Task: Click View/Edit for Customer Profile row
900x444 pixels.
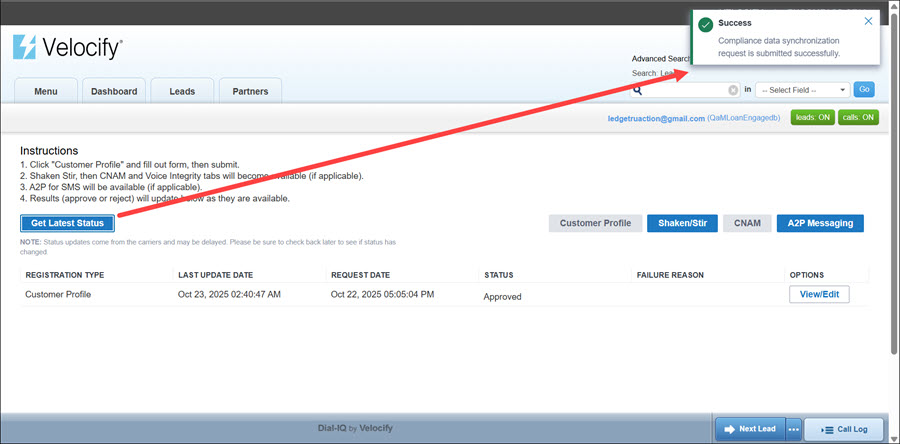Action: coord(819,295)
